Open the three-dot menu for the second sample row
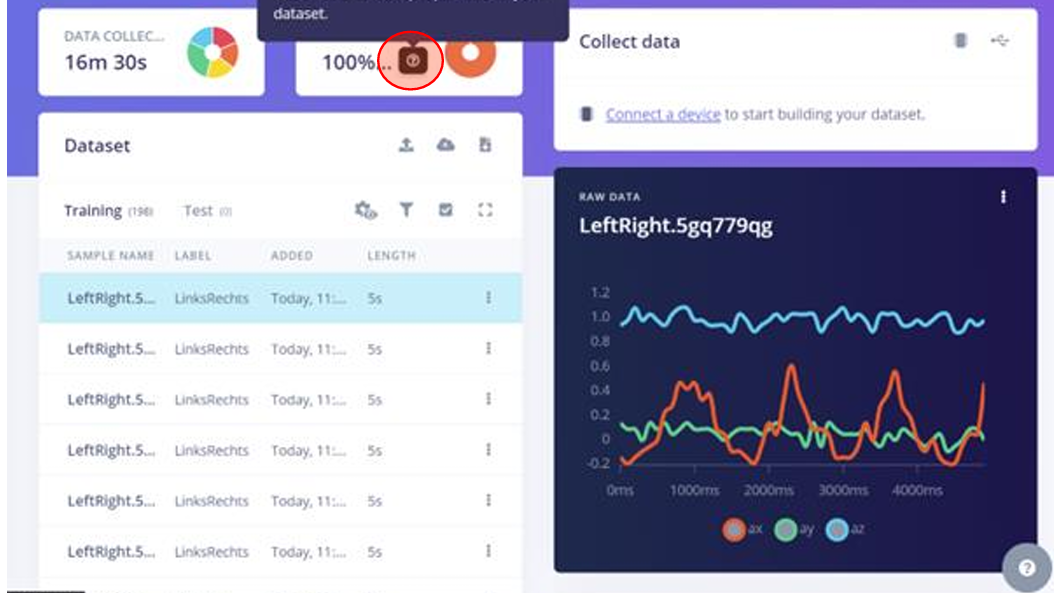 pyautogui.click(x=488, y=349)
